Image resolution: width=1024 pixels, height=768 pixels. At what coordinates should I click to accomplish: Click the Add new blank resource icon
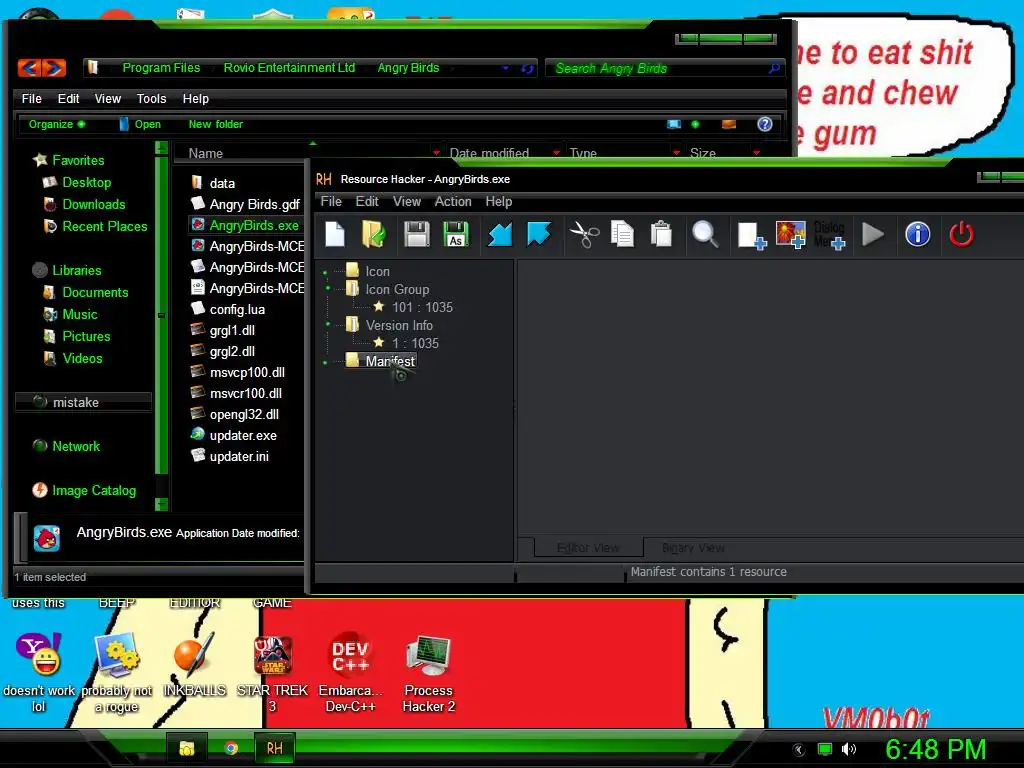(x=751, y=235)
